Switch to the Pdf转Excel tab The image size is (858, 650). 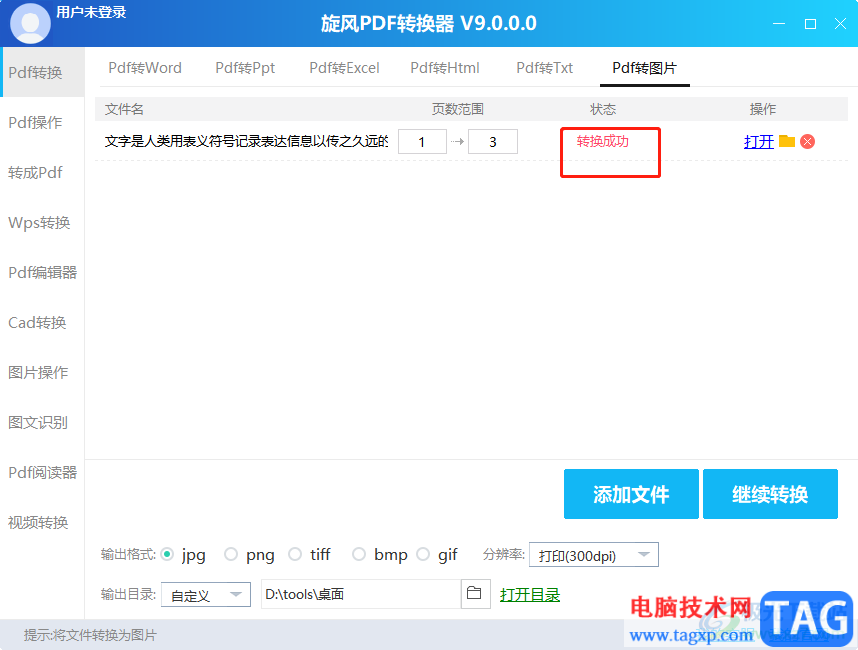[x=344, y=68]
